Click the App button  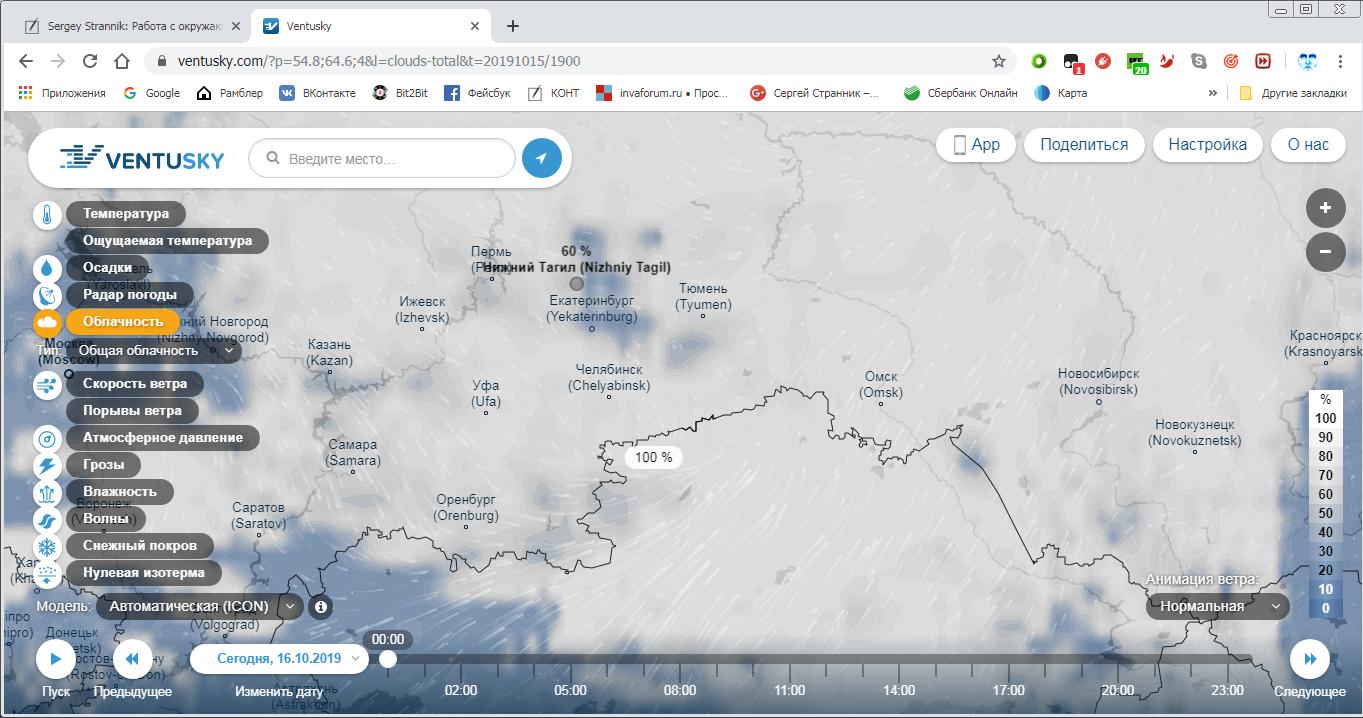click(976, 144)
